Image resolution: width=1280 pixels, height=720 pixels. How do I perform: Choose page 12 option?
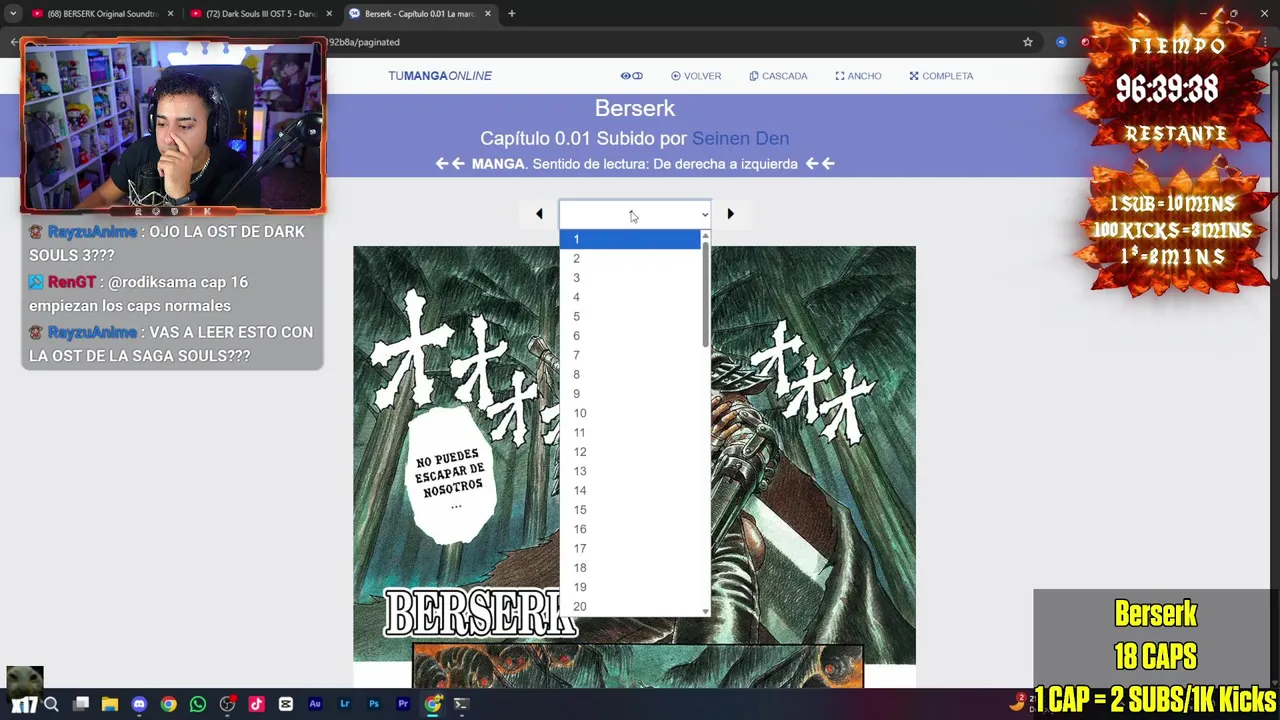630,452
